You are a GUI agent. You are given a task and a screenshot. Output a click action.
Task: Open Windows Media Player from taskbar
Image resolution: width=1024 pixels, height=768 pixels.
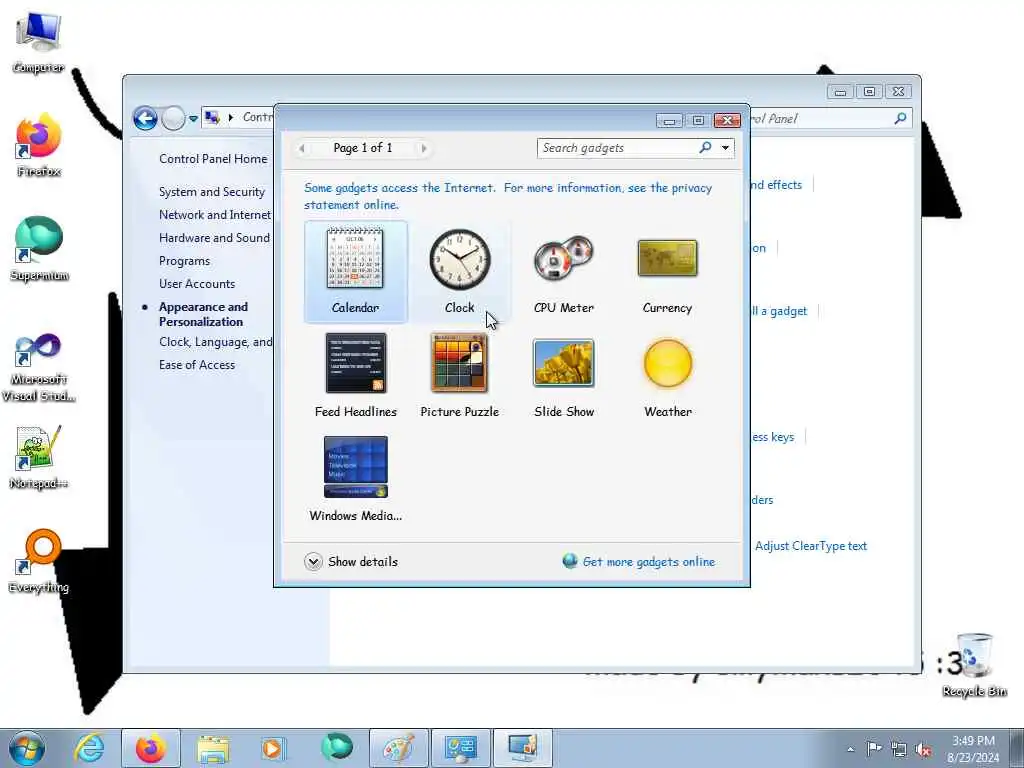(x=274, y=748)
